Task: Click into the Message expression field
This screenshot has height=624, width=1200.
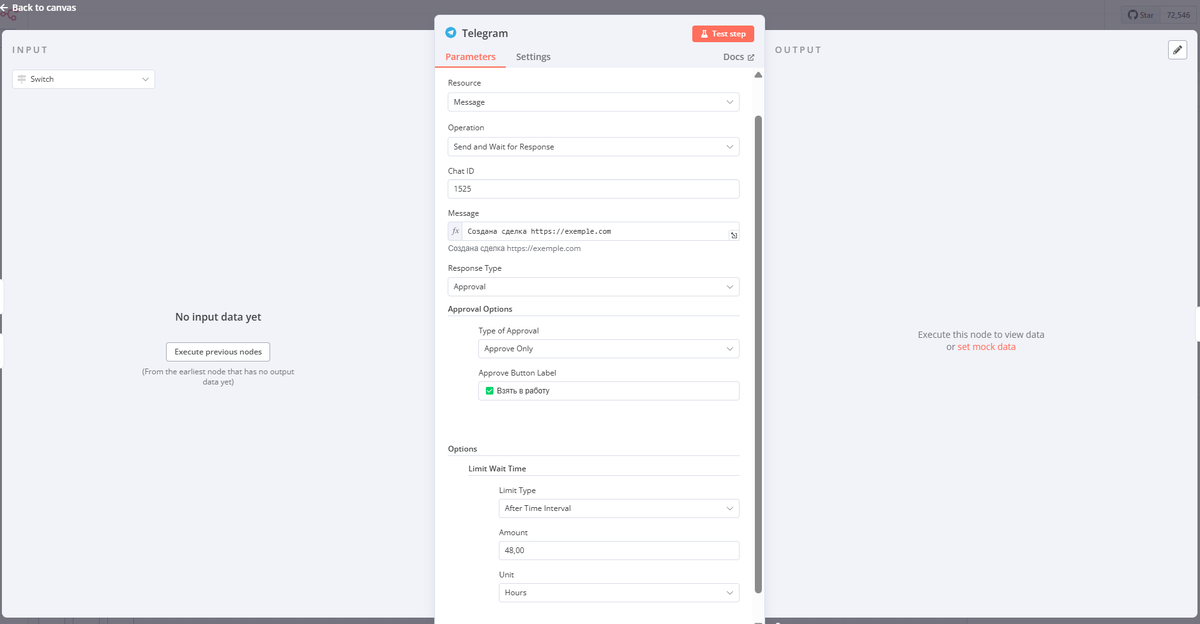Action: pyautogui.click(x=594, y=231)
